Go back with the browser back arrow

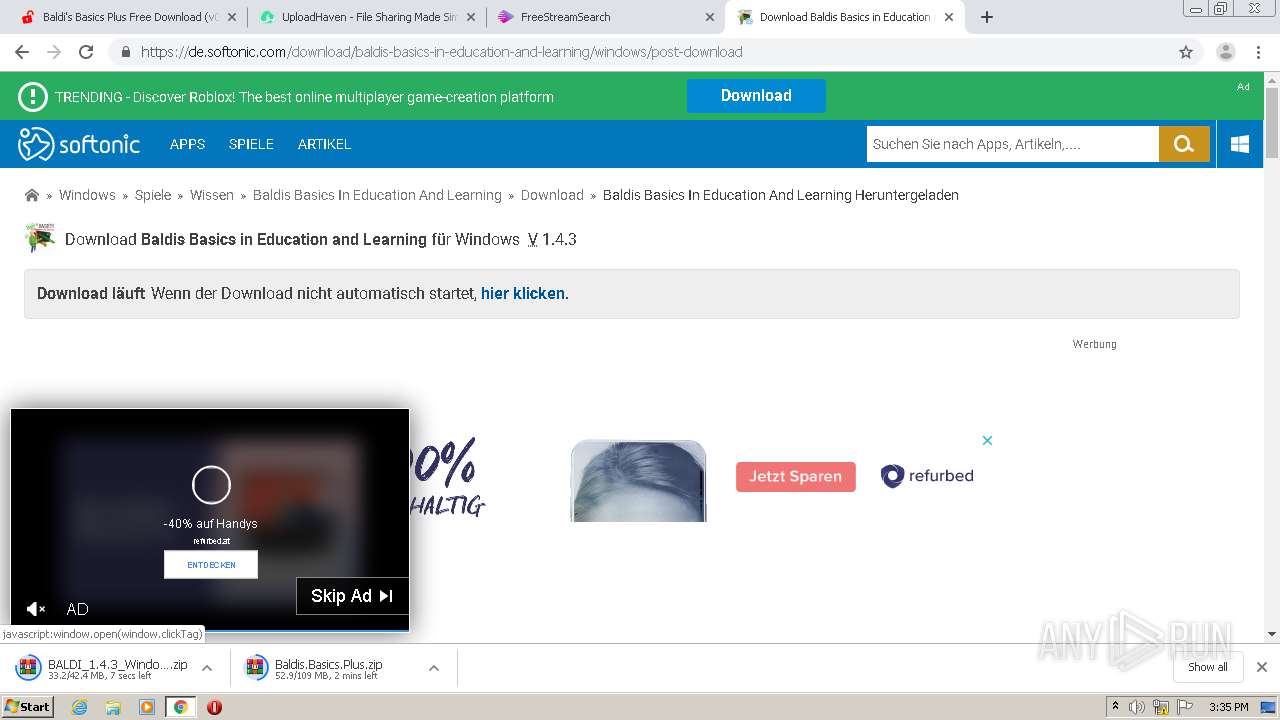coord(22,52)
